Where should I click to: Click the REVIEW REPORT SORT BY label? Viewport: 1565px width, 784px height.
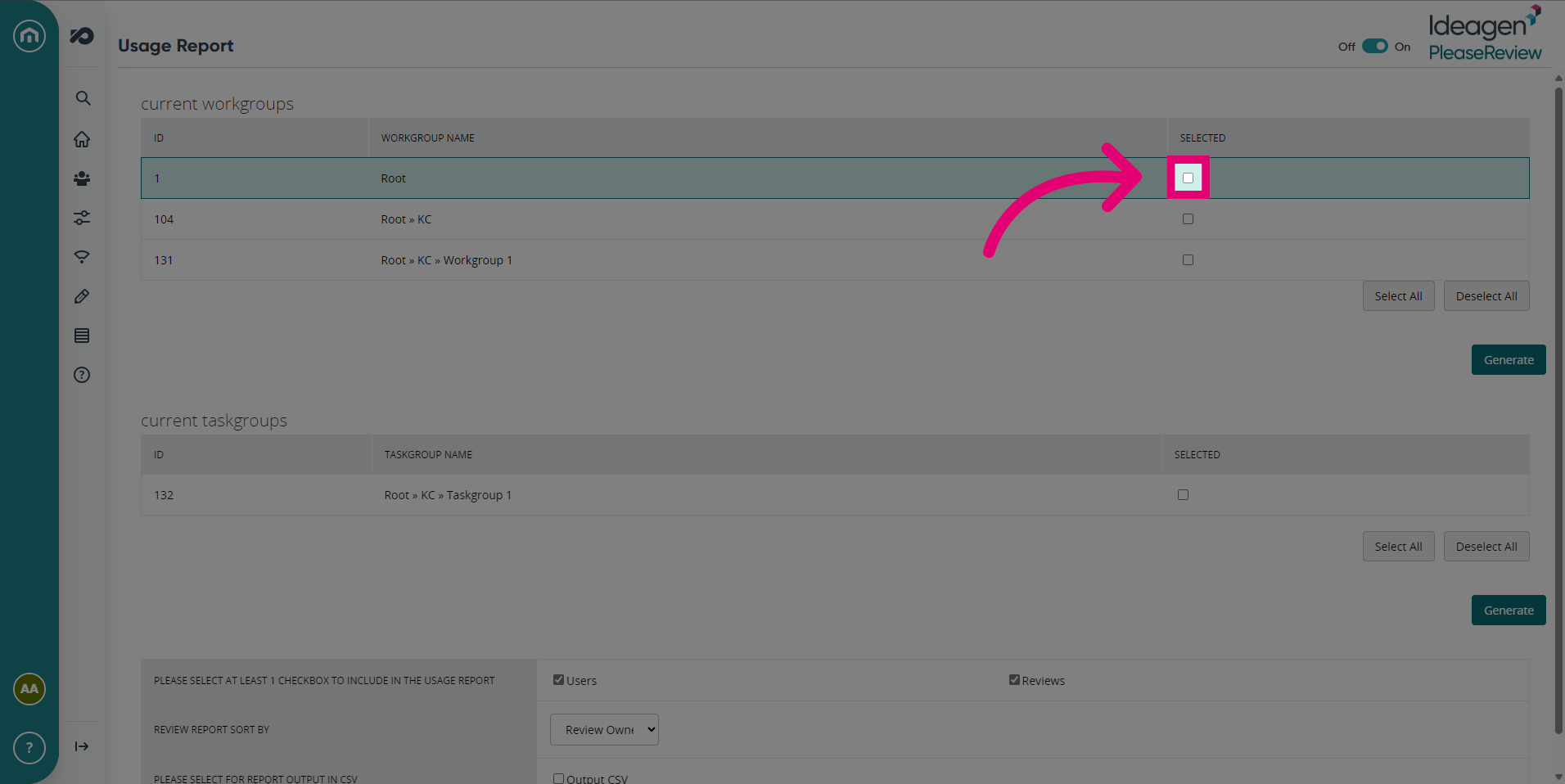(x=211, y=730)
